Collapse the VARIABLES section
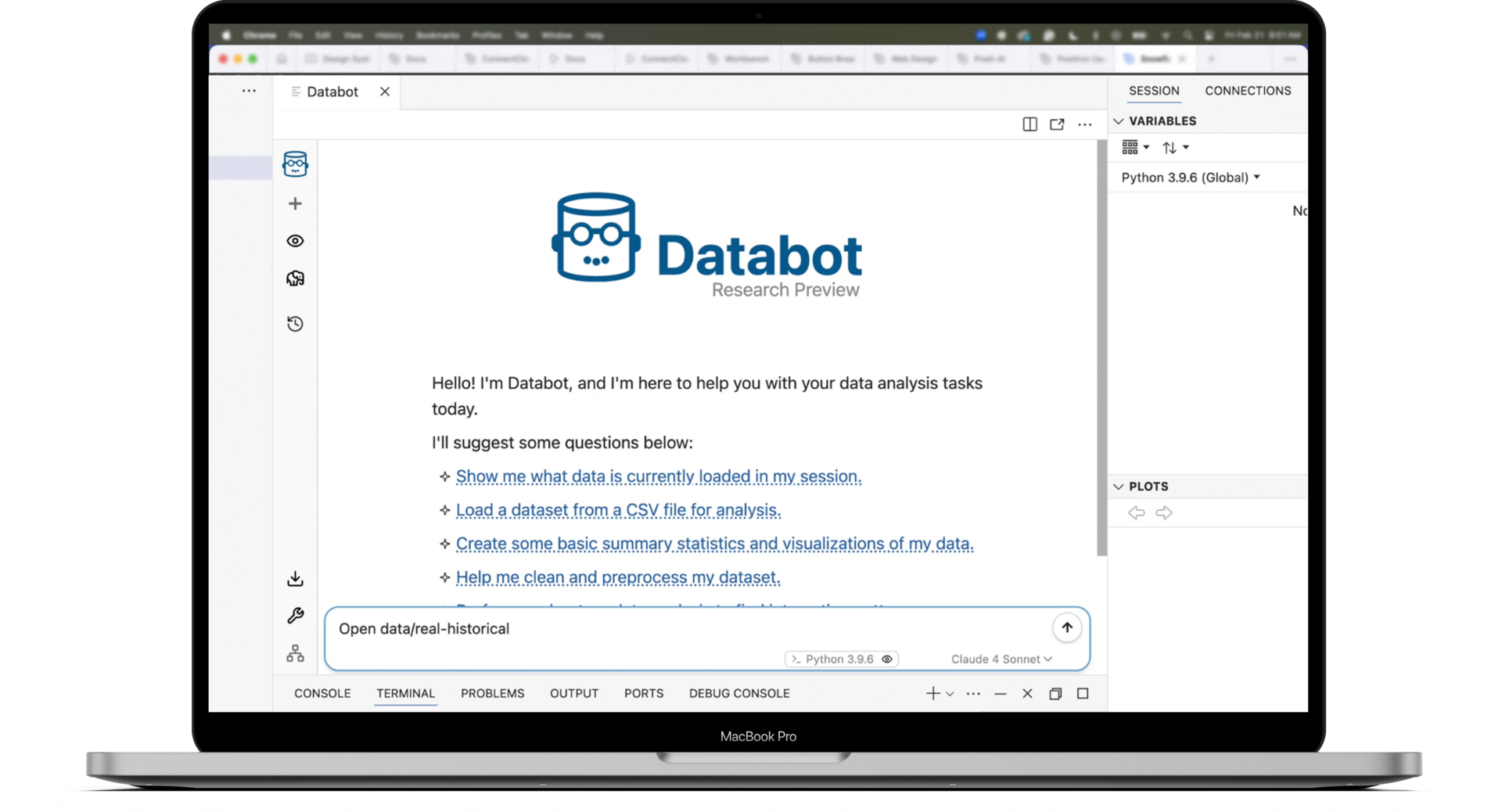 (1119, 121)
